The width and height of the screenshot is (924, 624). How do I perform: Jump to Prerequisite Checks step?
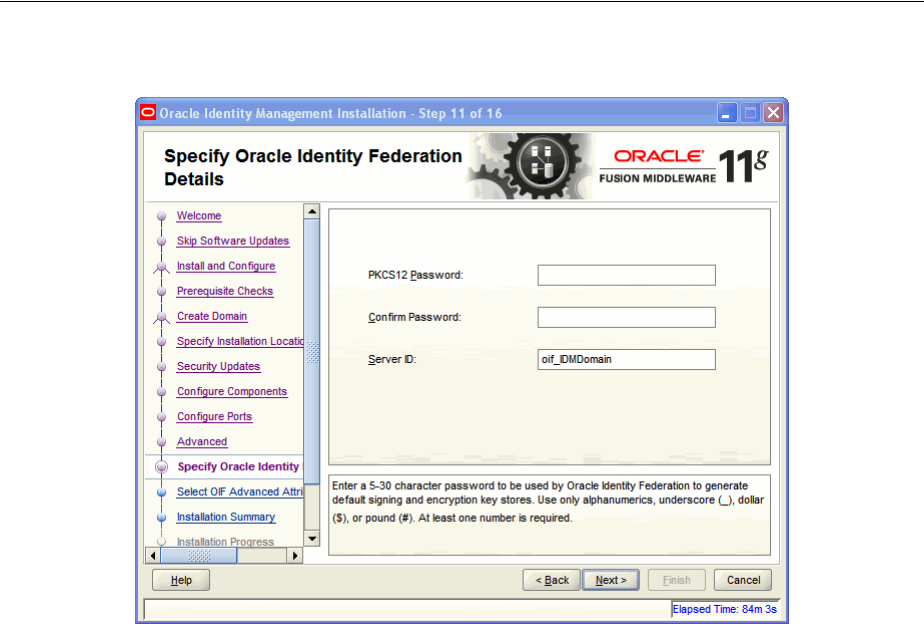[225, 291]
